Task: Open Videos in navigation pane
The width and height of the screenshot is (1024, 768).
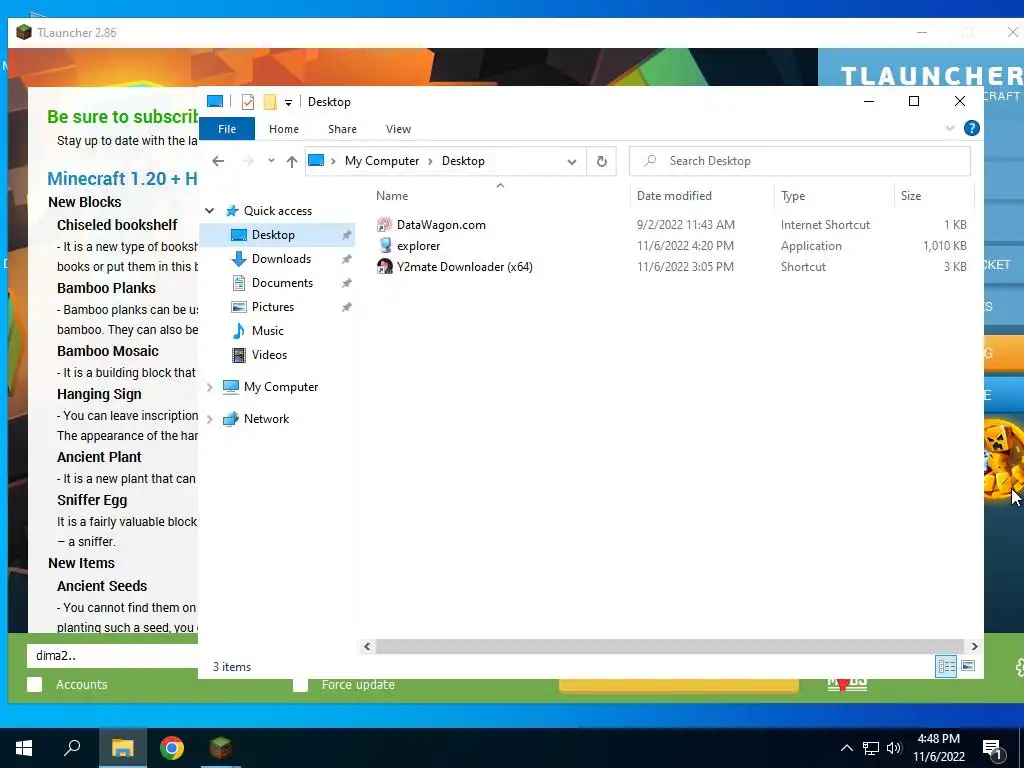Action: [269, 355]
